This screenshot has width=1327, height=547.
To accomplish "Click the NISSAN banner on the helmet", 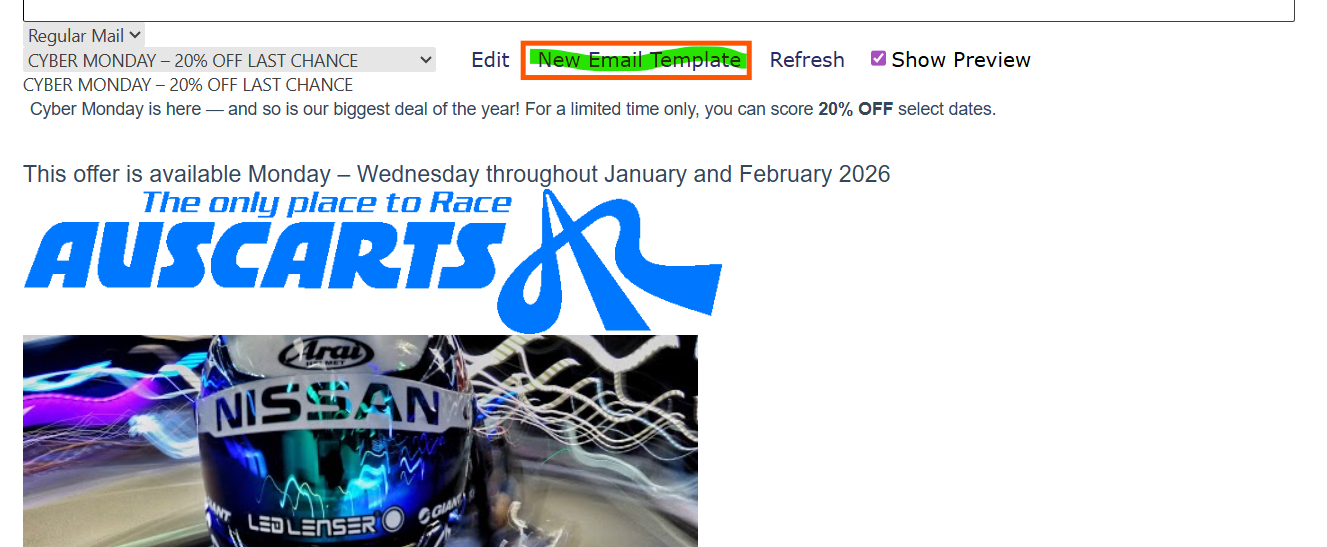I will pyautogui.click(x=328, y=407).
